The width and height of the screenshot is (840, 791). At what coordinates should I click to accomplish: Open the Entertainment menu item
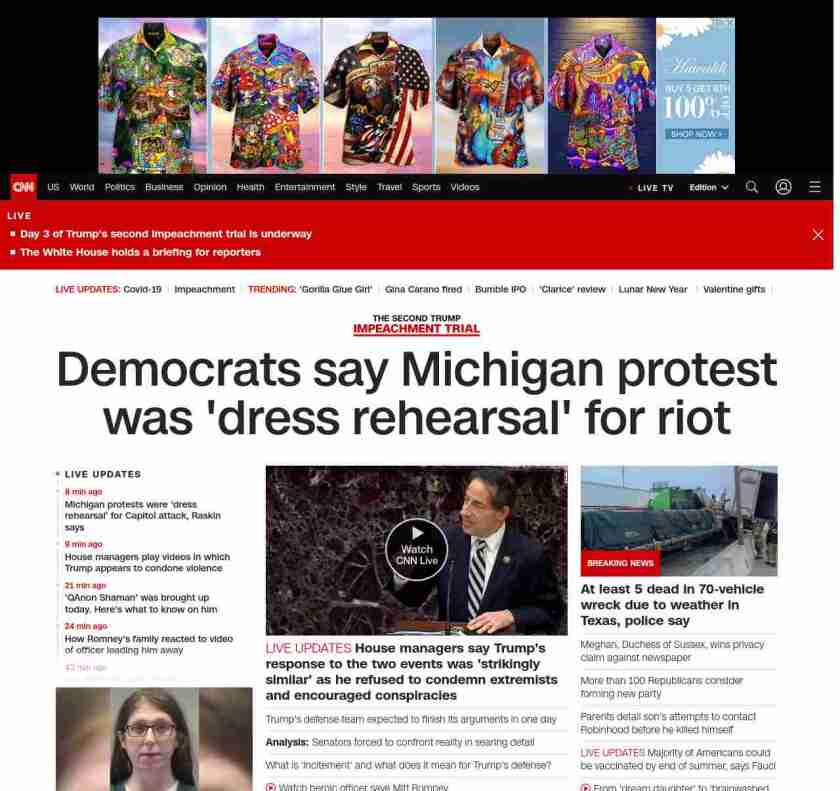(x=304, y=187)
